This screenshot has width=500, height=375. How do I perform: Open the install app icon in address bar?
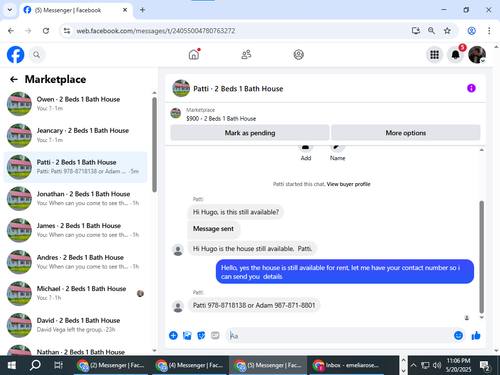click(416, 31)
